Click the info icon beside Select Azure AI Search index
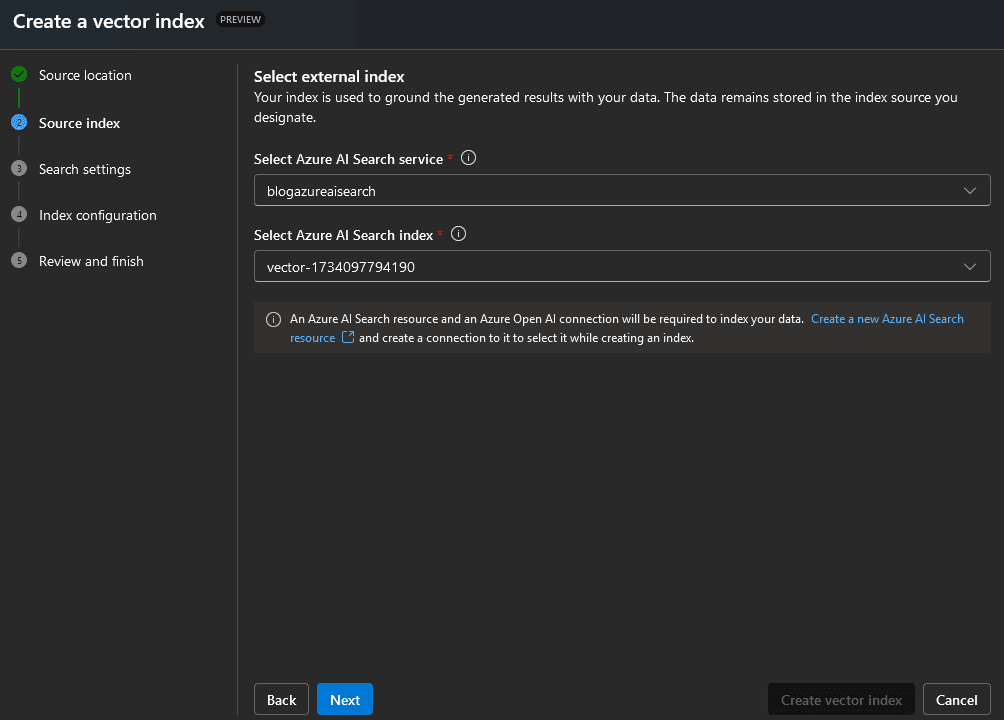Image resolution: width=1004 pixels, height=720 pixels. point(458,234)
